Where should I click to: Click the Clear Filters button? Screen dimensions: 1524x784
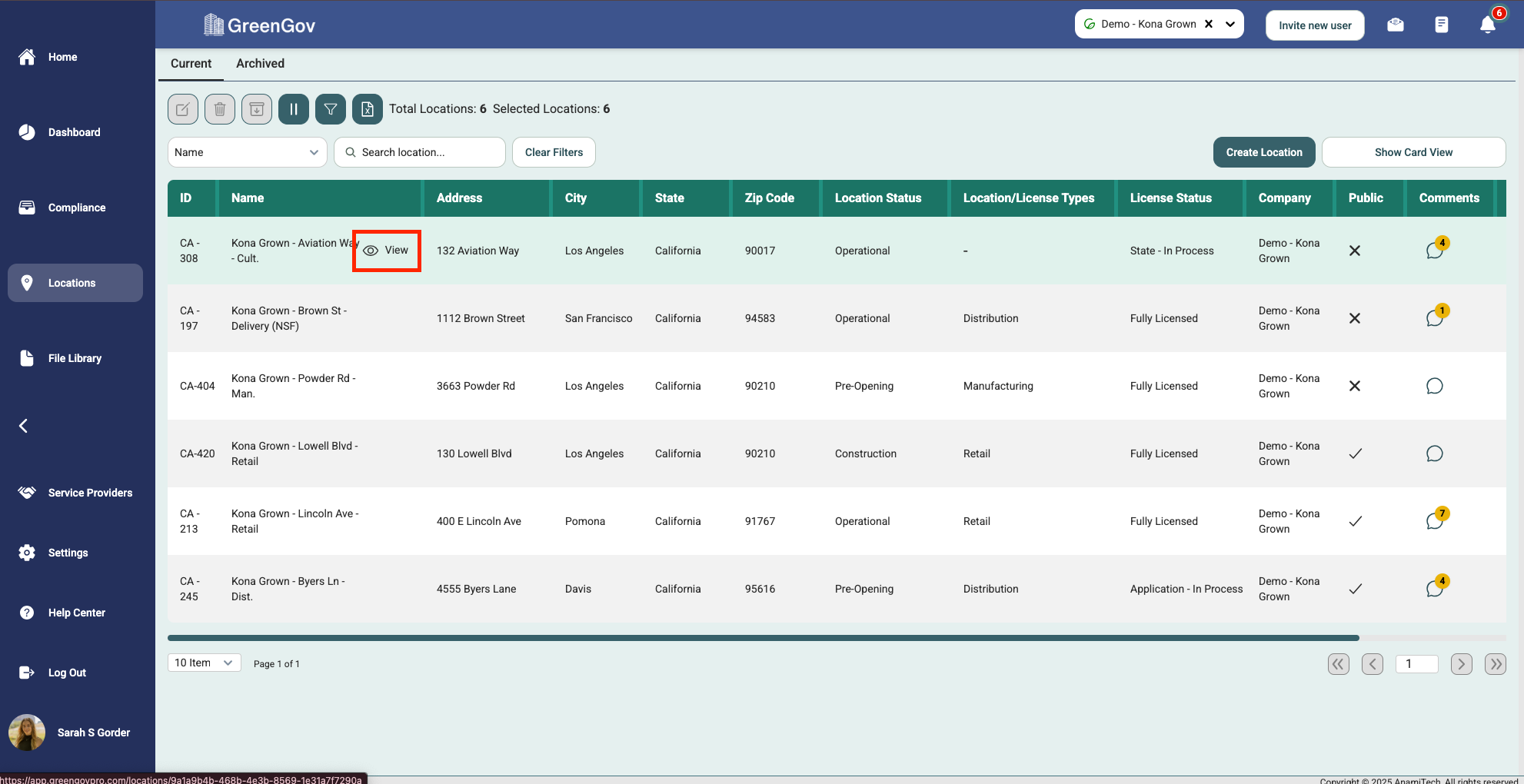pyautogui.click(x=554, y=152)
